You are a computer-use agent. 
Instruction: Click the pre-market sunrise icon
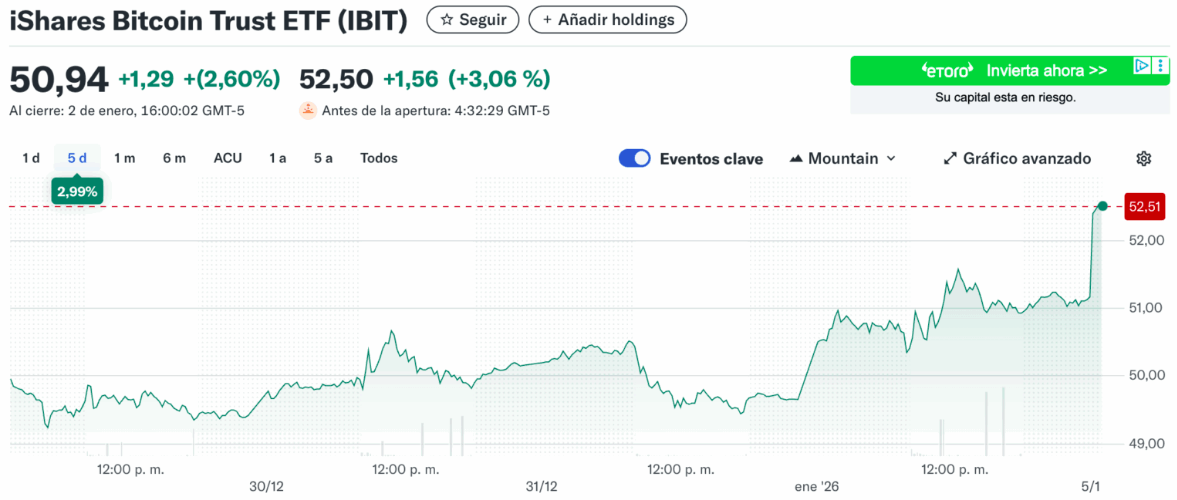click(308, 110)
